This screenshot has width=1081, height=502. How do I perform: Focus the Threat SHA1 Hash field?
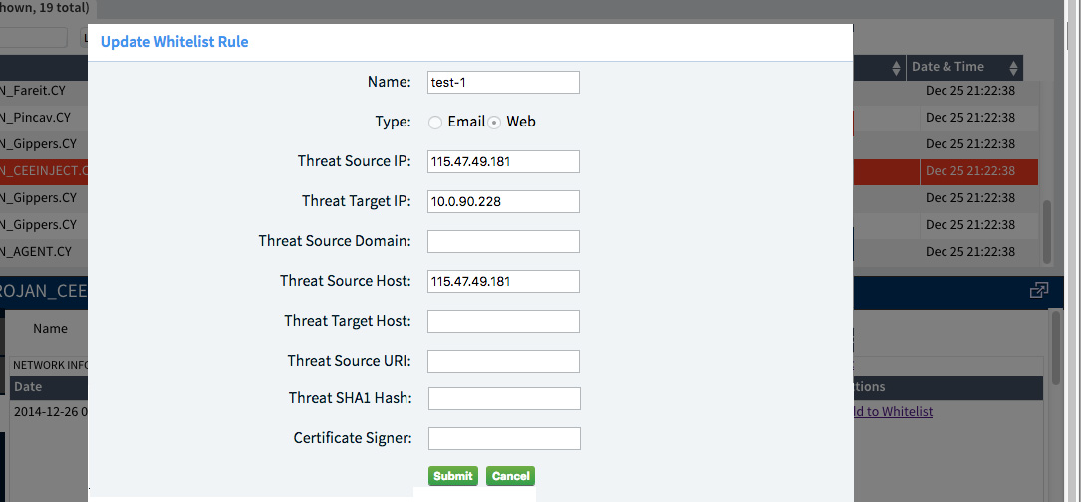[x=504, y=398]
